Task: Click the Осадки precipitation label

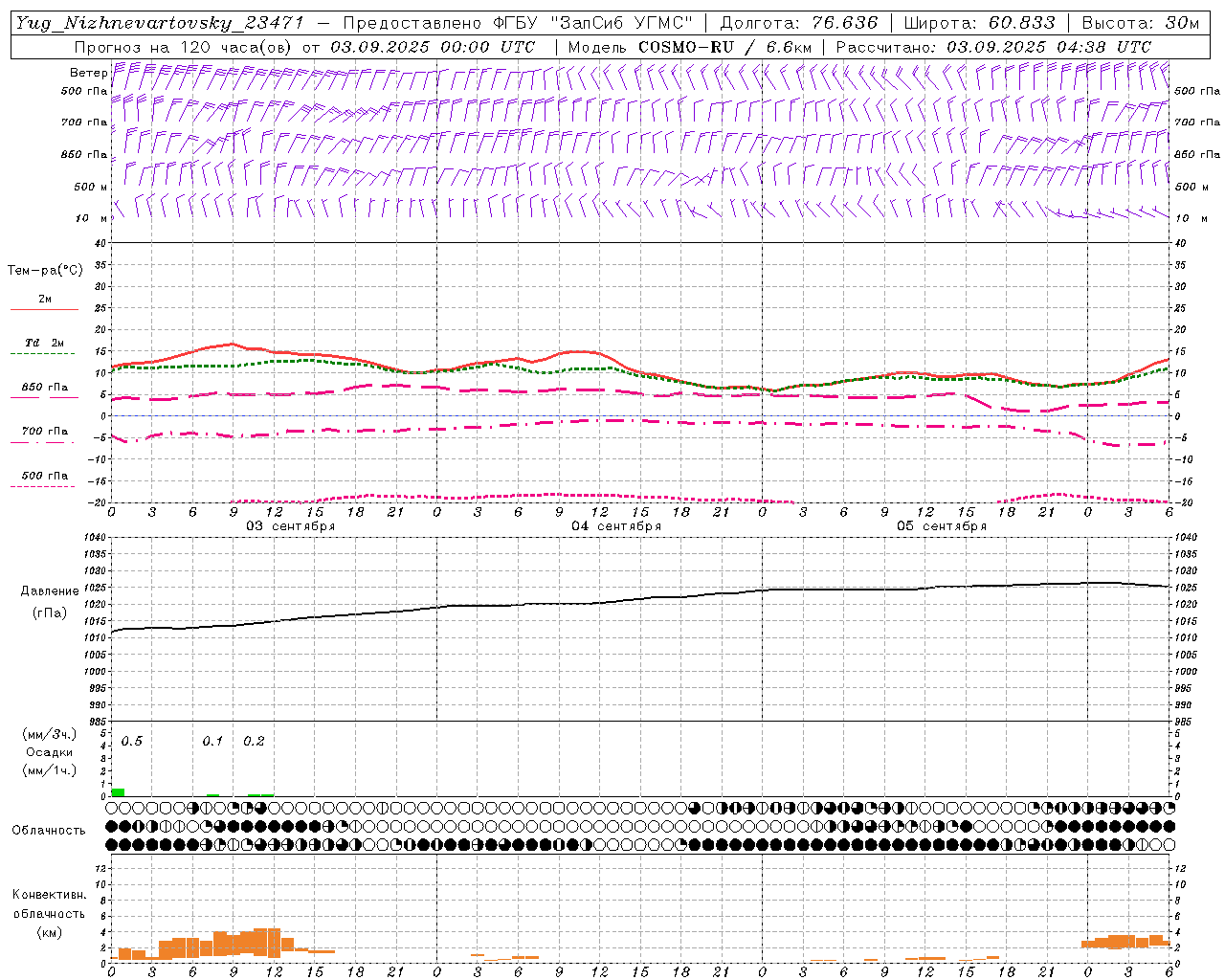Action: pos(50,752)
